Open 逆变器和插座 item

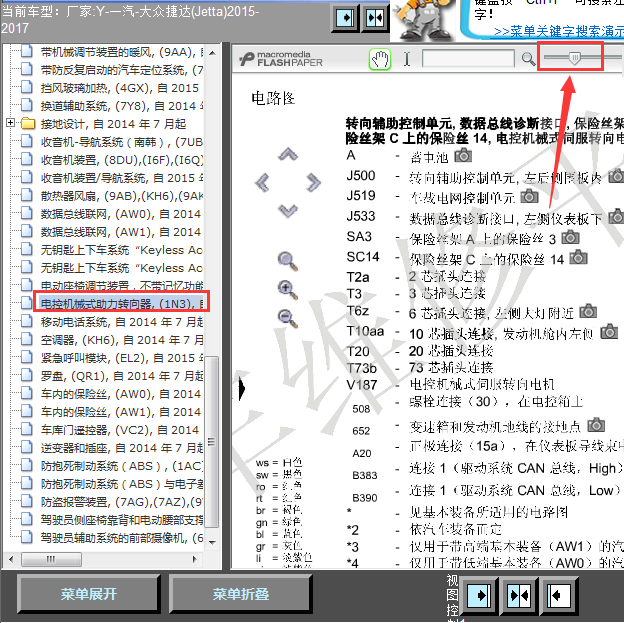122,448
